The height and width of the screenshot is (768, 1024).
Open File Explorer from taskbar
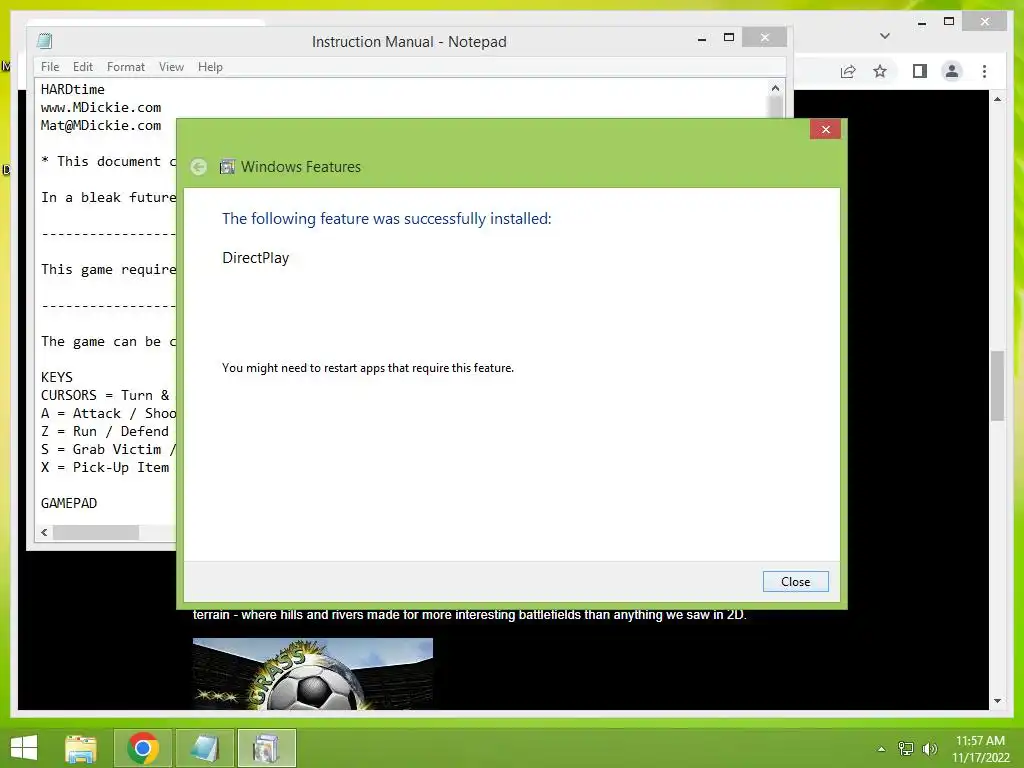[x=81, y=748]
